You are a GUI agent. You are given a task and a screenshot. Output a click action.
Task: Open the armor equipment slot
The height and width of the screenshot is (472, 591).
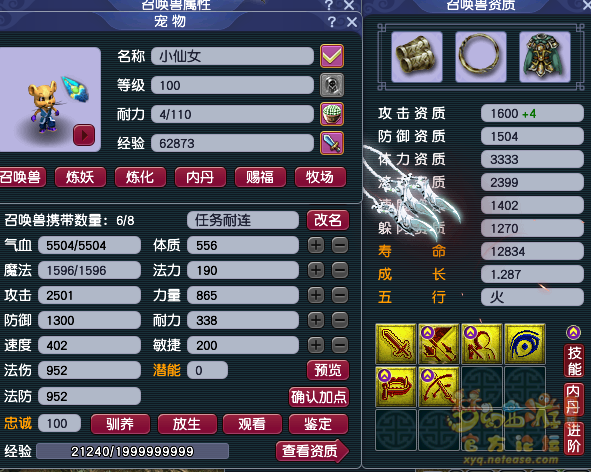point(545,57)
